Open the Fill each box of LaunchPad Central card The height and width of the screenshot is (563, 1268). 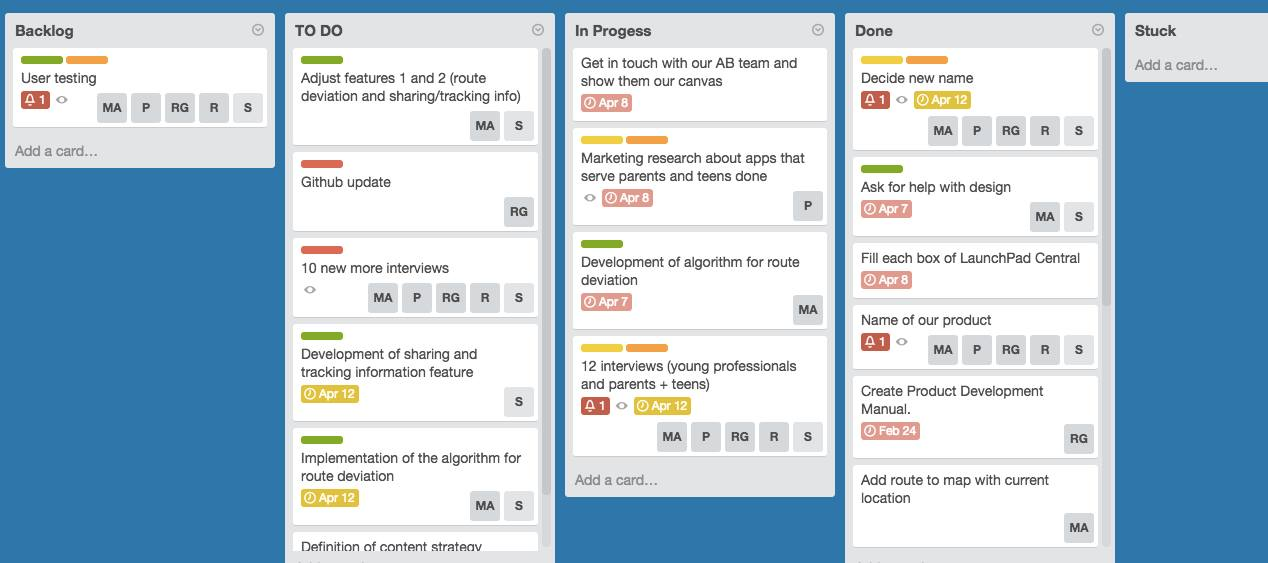pyautogui.click(x=975, y=270)
